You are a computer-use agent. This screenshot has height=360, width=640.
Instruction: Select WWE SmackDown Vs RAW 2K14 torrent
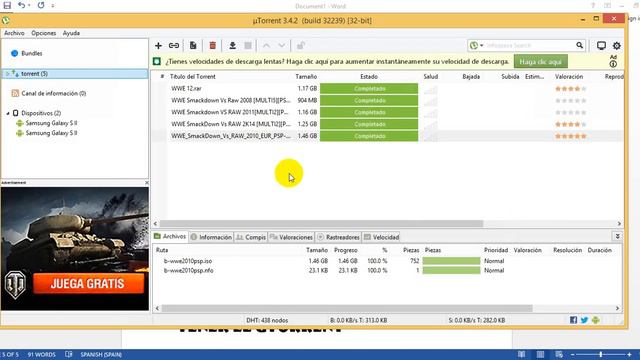click(387, 124)
